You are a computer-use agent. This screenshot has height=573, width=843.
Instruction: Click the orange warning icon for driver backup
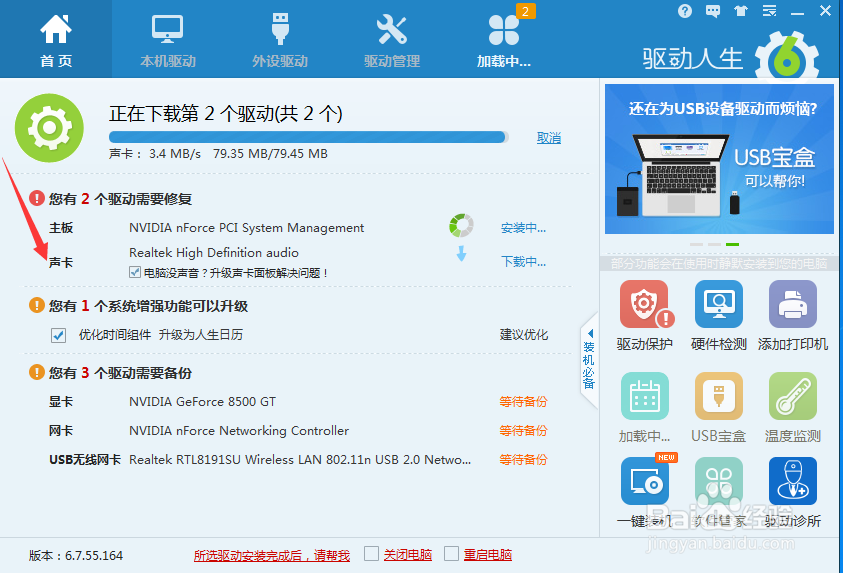[37, 372]
